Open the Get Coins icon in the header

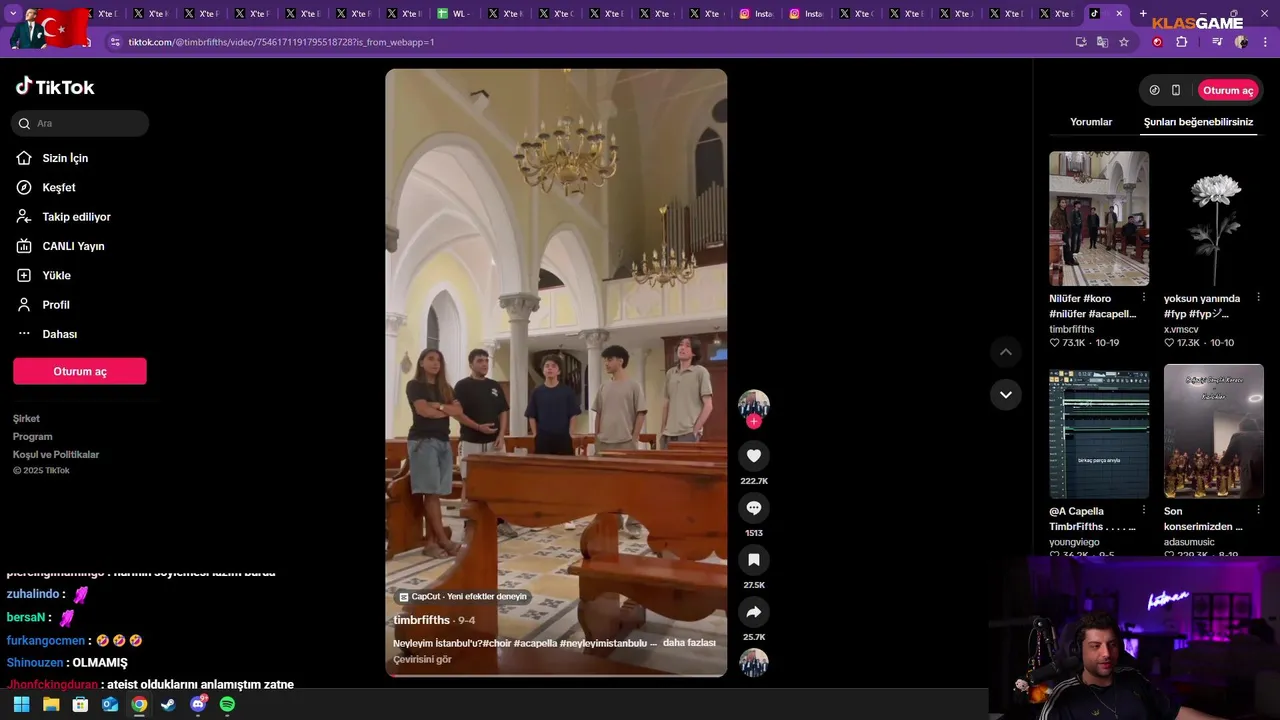tap(1154, 90)
